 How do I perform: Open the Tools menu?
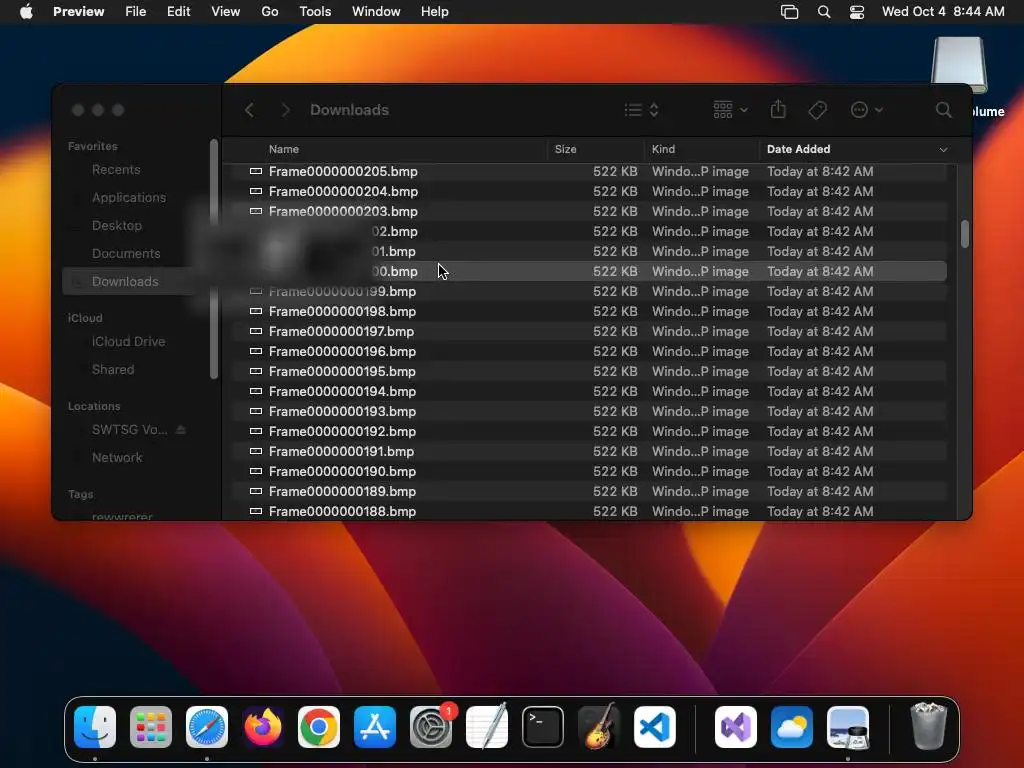point(315,12)
